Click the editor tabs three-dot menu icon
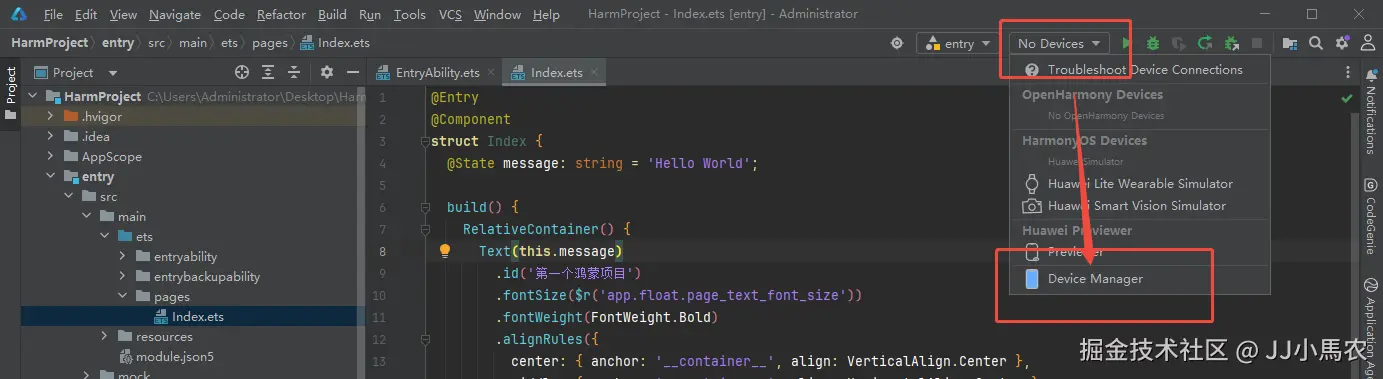This screenshot has width=1383, height=379. (x=1347, y=72)
